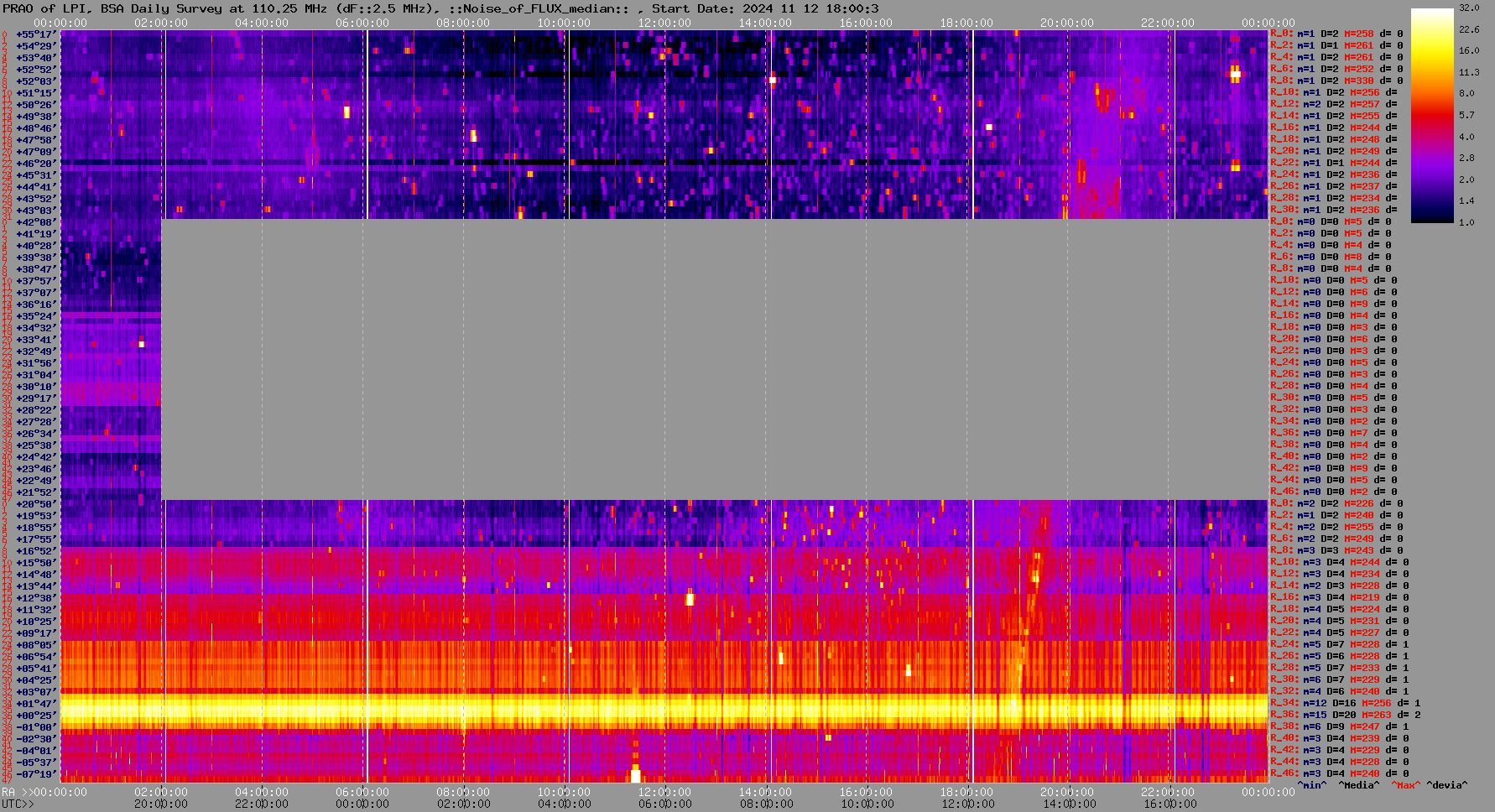Click row 'R_22: m=1 D=1 M=244'
This screenshot has width=1495, height=812.
(1334, 163)
